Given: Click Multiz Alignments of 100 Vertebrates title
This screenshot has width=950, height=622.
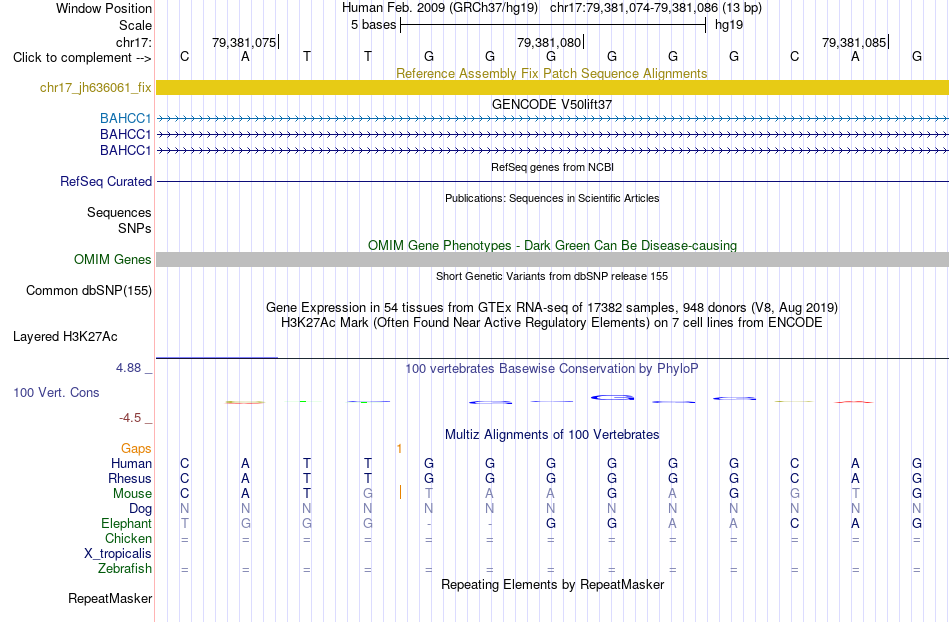Looking at the screenshot, I should [552, 434].
